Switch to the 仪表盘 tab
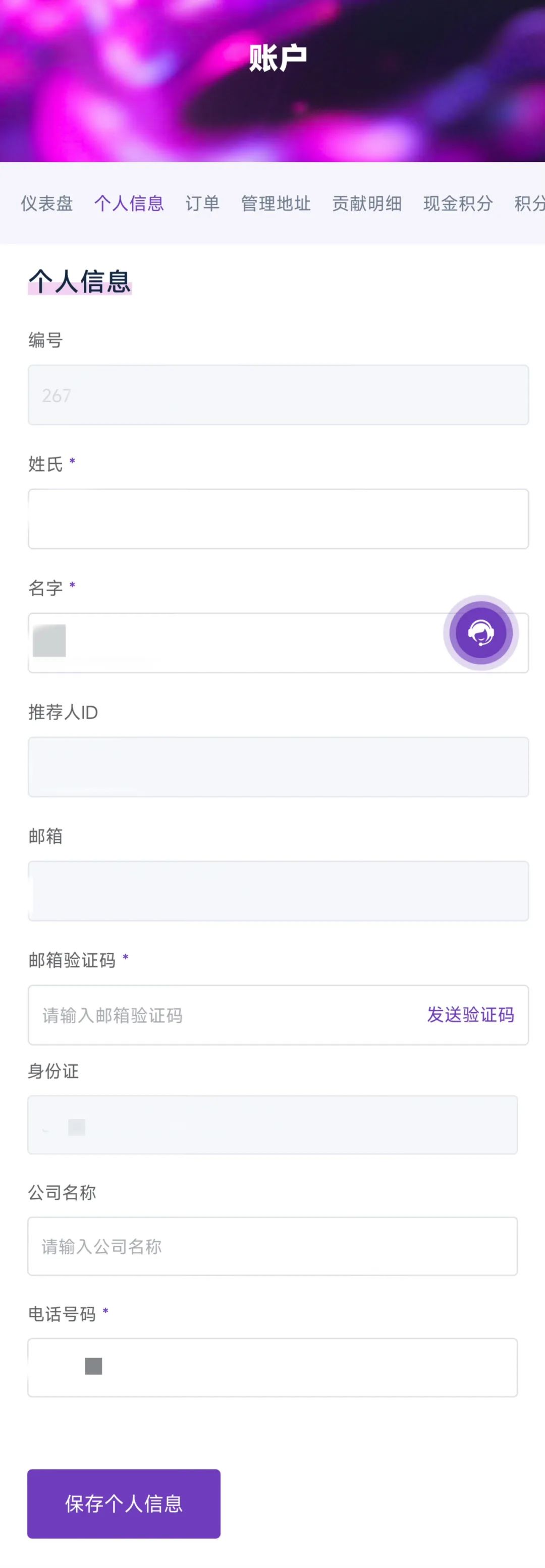 tap(47, 203)
